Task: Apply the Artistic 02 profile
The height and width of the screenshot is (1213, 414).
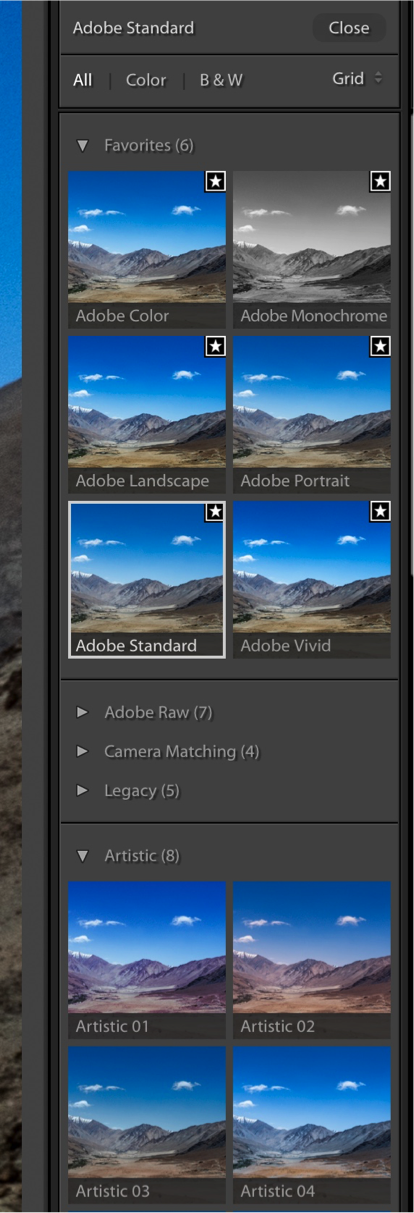Action: [312, 960]
